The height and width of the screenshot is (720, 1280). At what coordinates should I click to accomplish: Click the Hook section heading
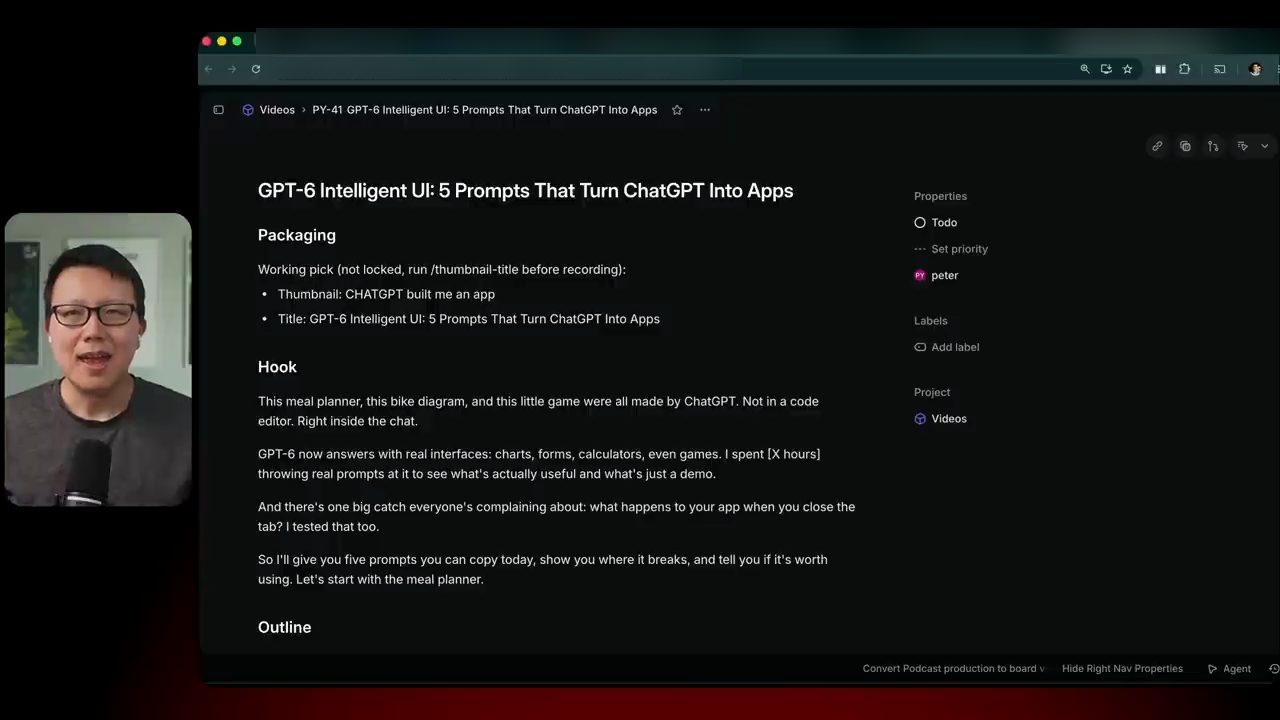pos(277,367)
